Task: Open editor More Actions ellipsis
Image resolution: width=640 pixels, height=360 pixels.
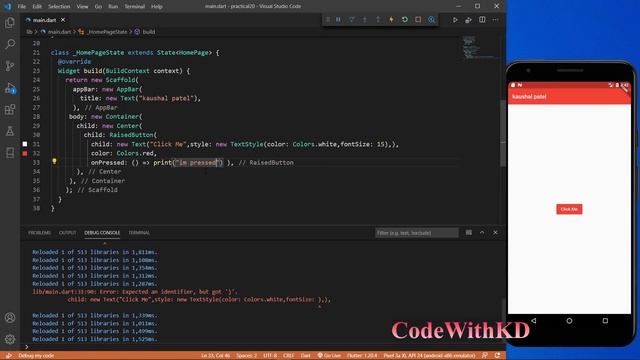Action: pyautogui.click(x=495, y=20)
